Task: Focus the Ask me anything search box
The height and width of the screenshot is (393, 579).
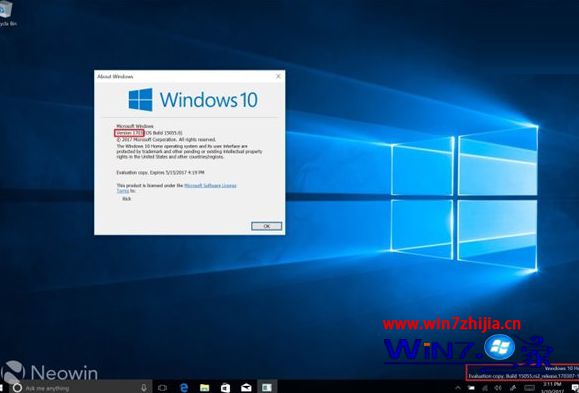Action: 82,387
